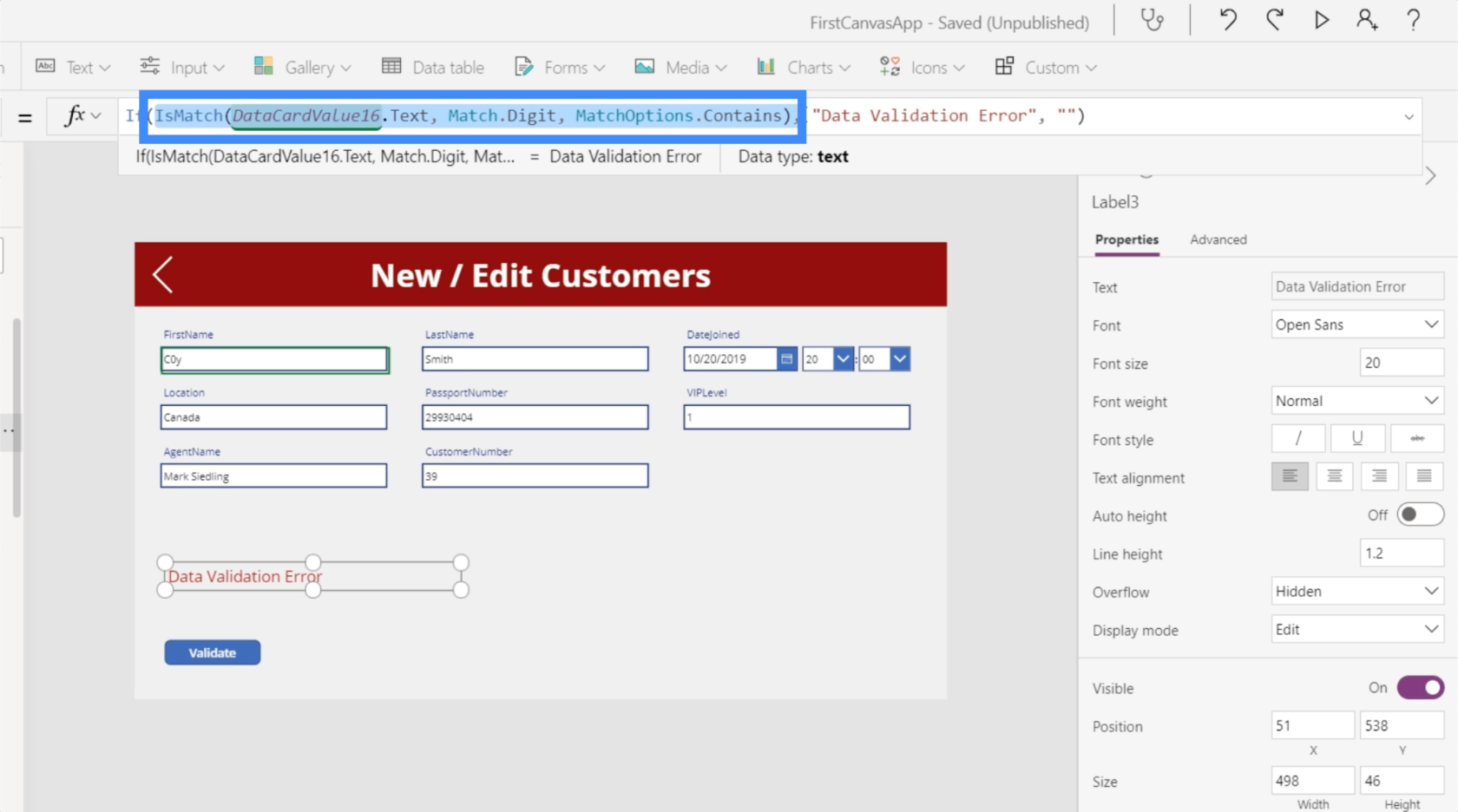The width and height of the screenshot is (1458, 812).
Task: Open the Overflow dropdown
Action: 1357,591
